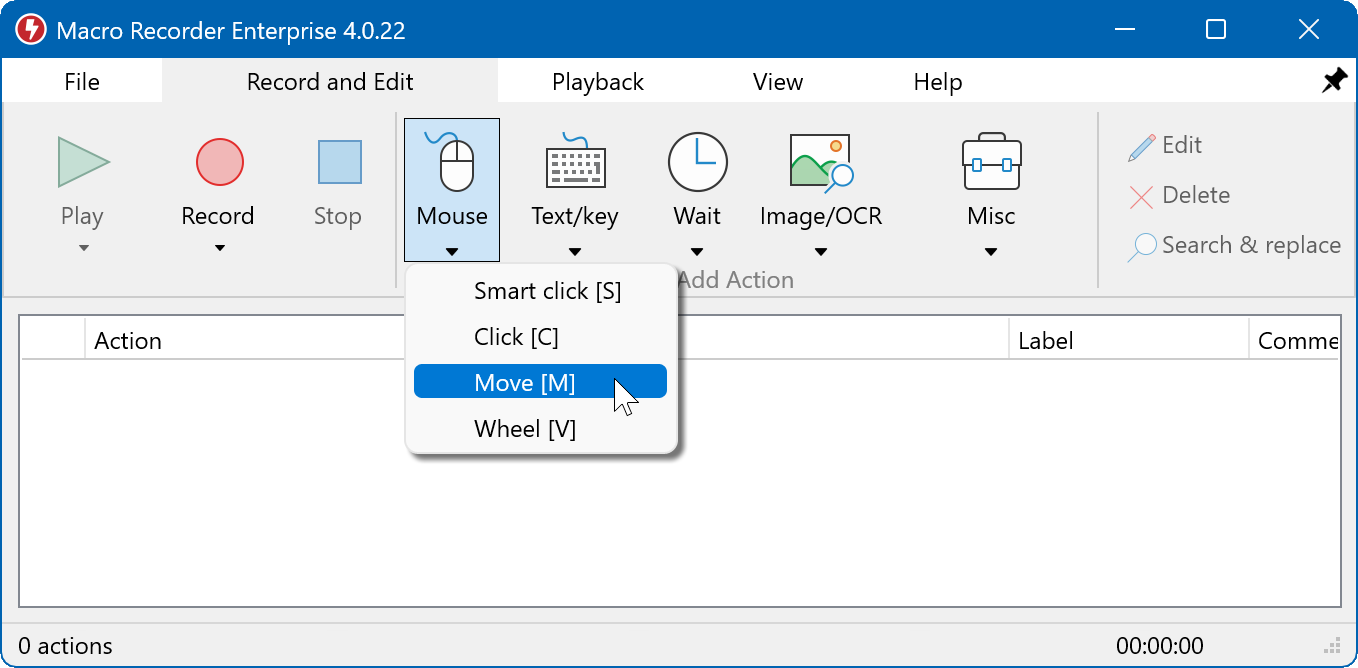Open the Misc dropdown arrow
This screenshot has height=668, width=1358.
pyautogui.click(x=991, y=252)
